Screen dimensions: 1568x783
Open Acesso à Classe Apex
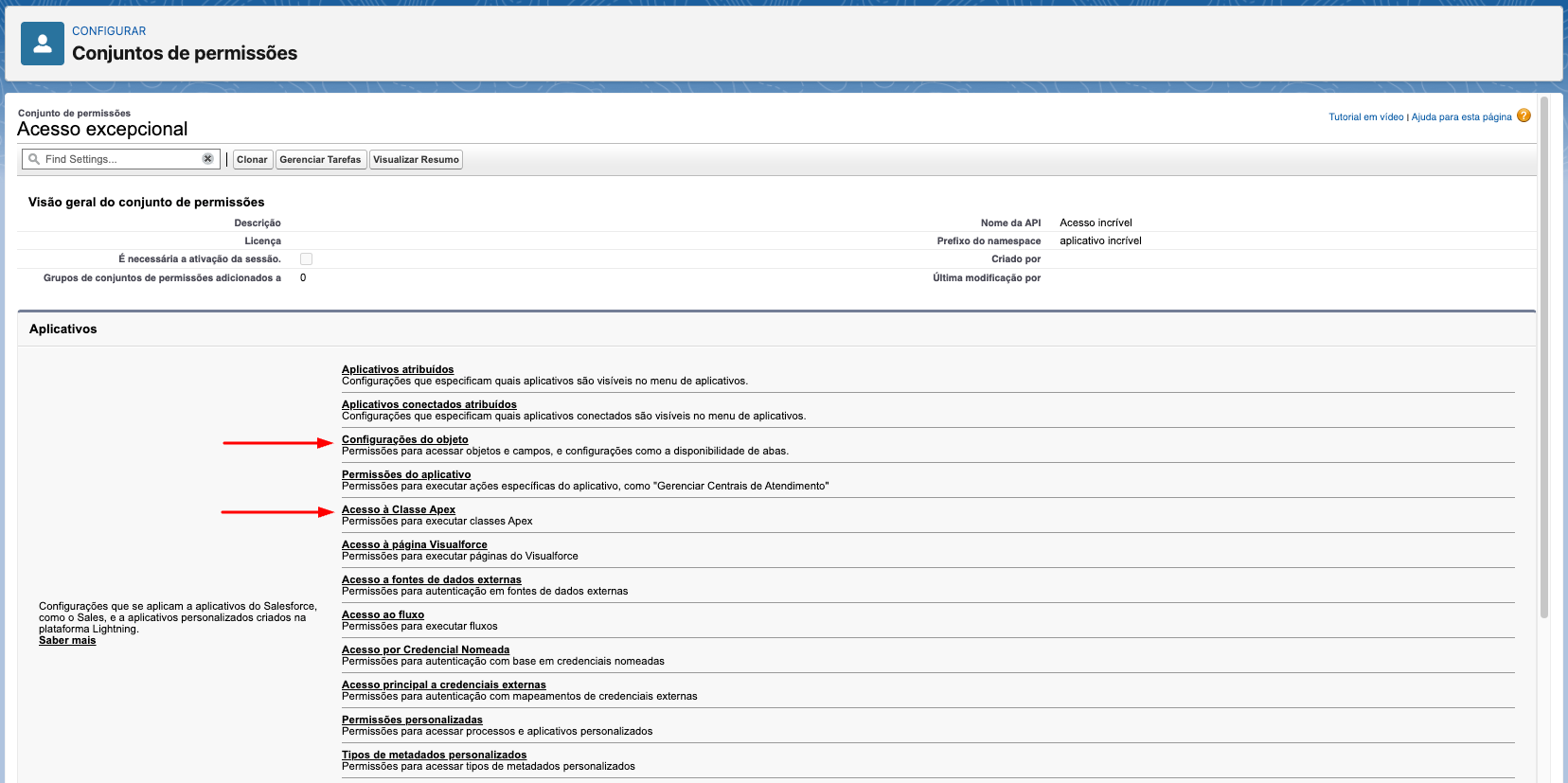[x=399, y=509]
